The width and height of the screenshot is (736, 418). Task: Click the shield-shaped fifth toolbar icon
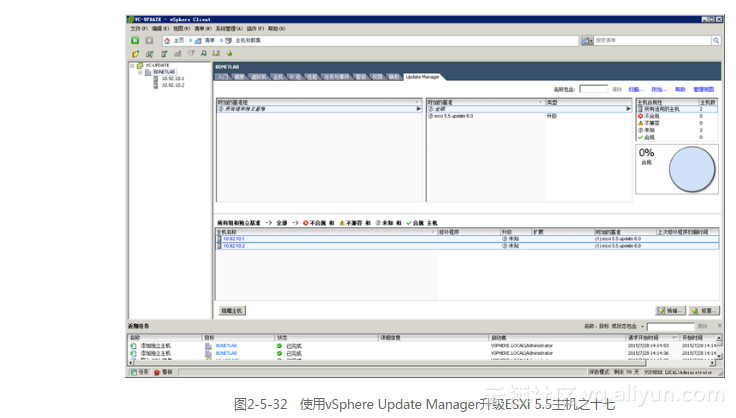pos(191,53)
